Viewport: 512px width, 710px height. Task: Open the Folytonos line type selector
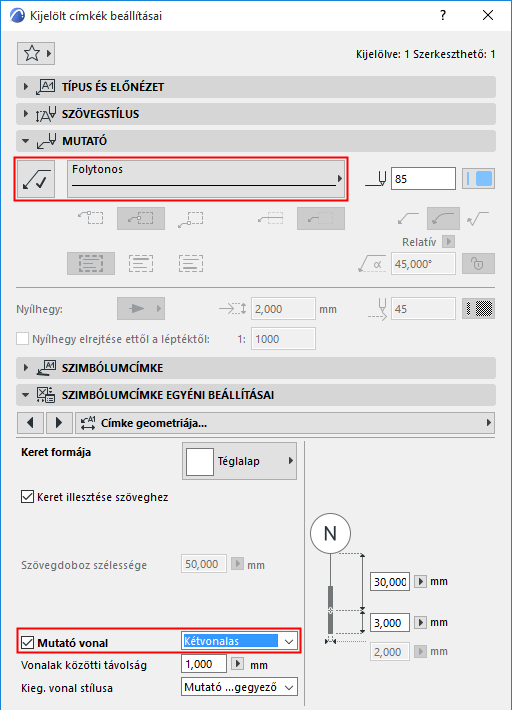[x=206, y=179]
